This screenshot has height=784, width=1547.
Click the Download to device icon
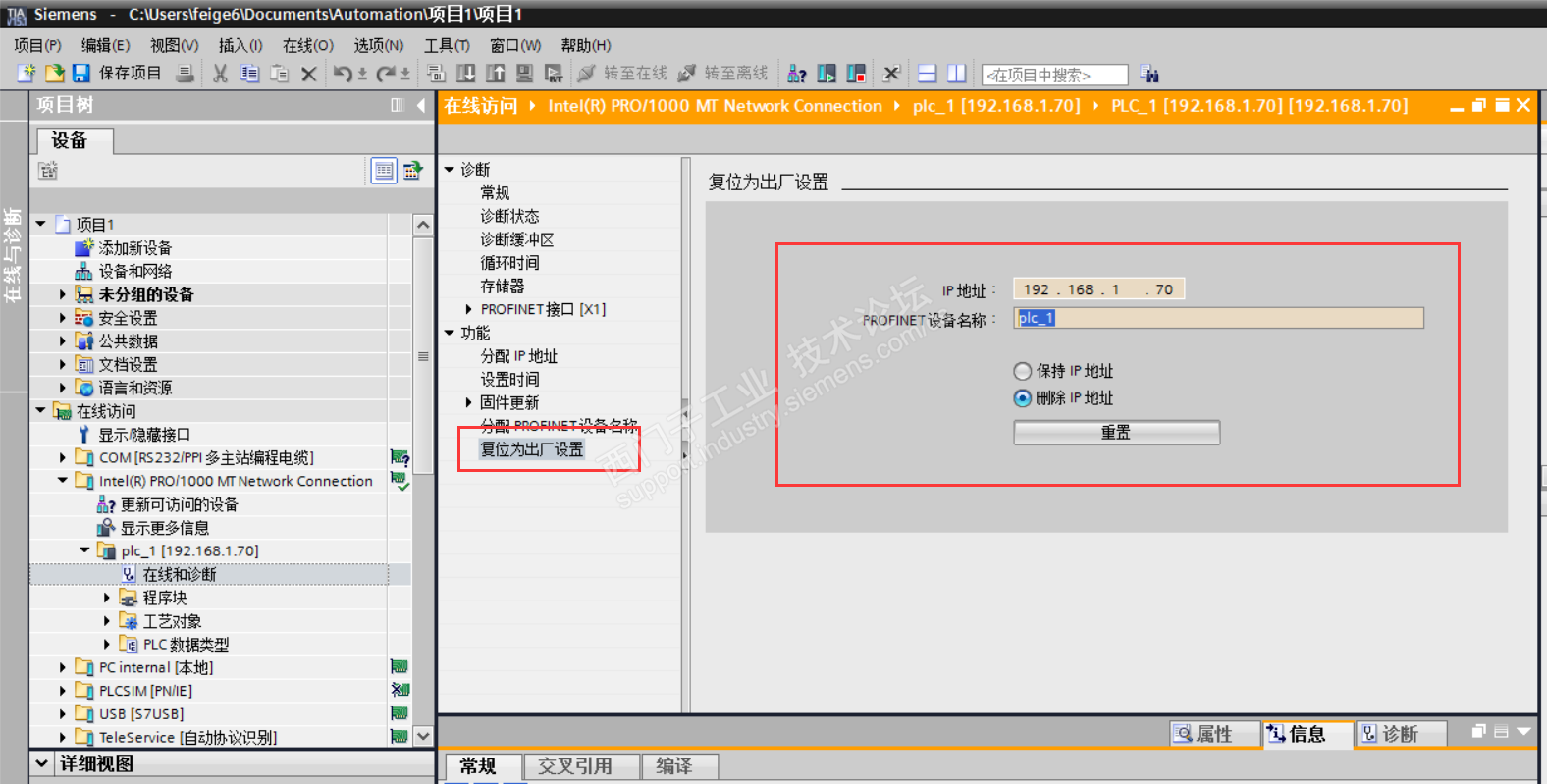[466, 74]
